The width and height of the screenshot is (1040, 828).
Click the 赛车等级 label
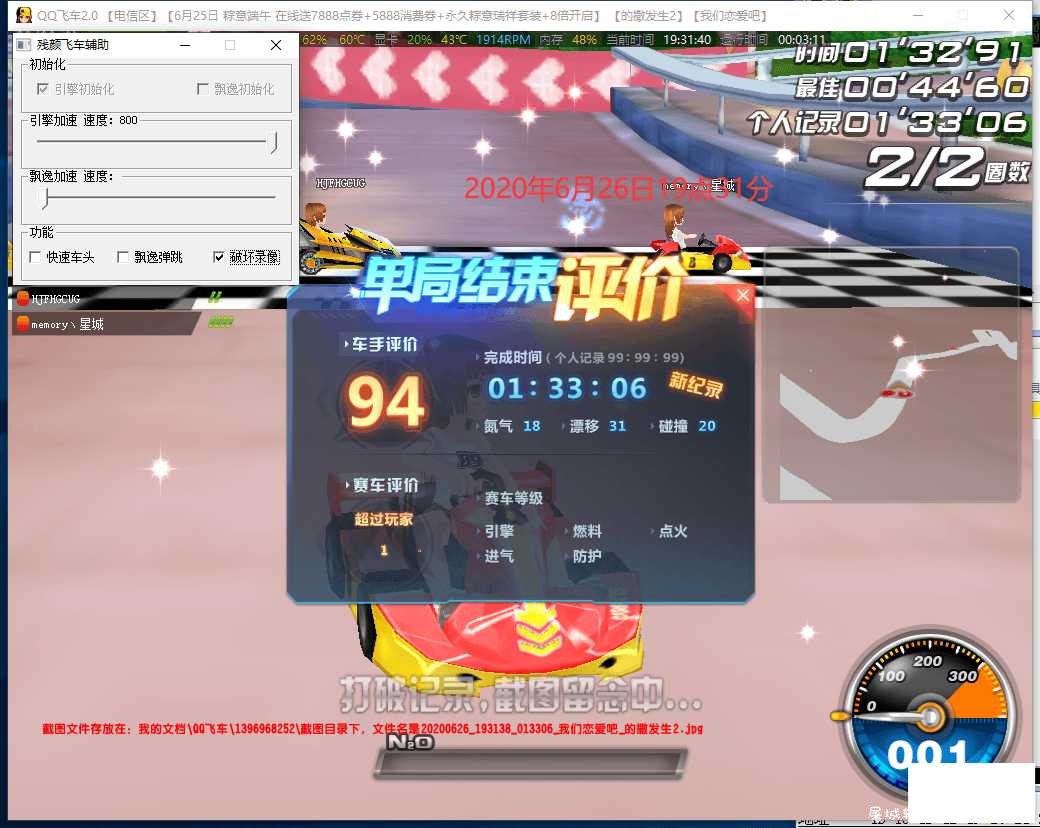pyautogui.click(x=513, y=498)
